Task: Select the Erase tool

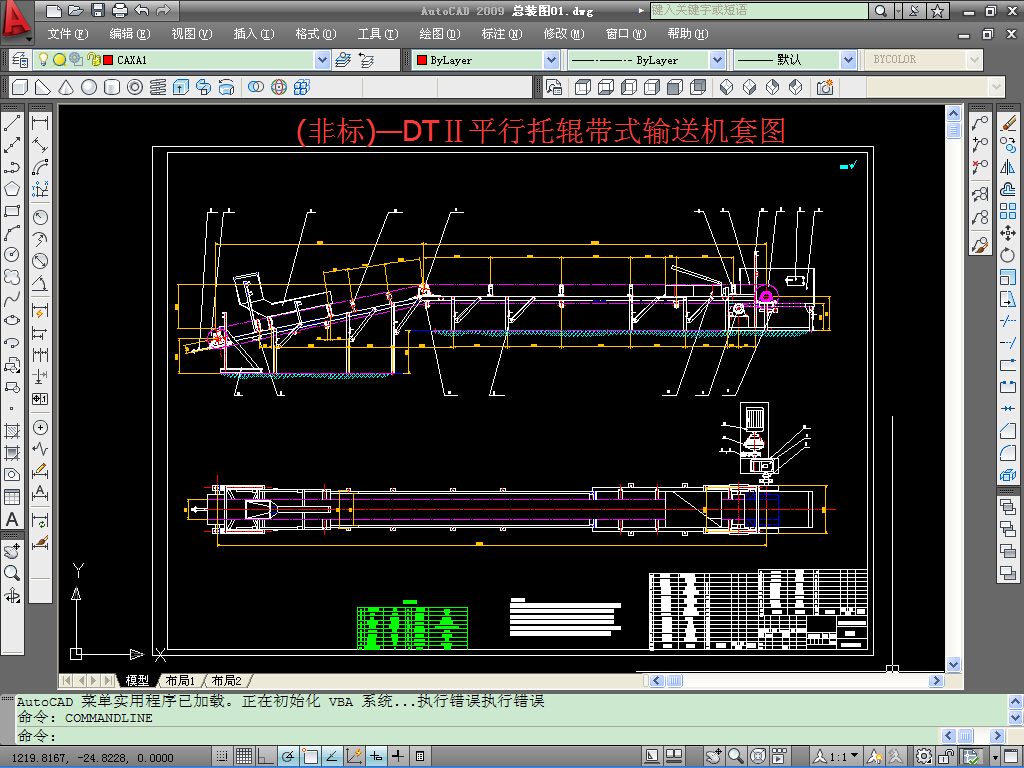Action: (1008, 122)
